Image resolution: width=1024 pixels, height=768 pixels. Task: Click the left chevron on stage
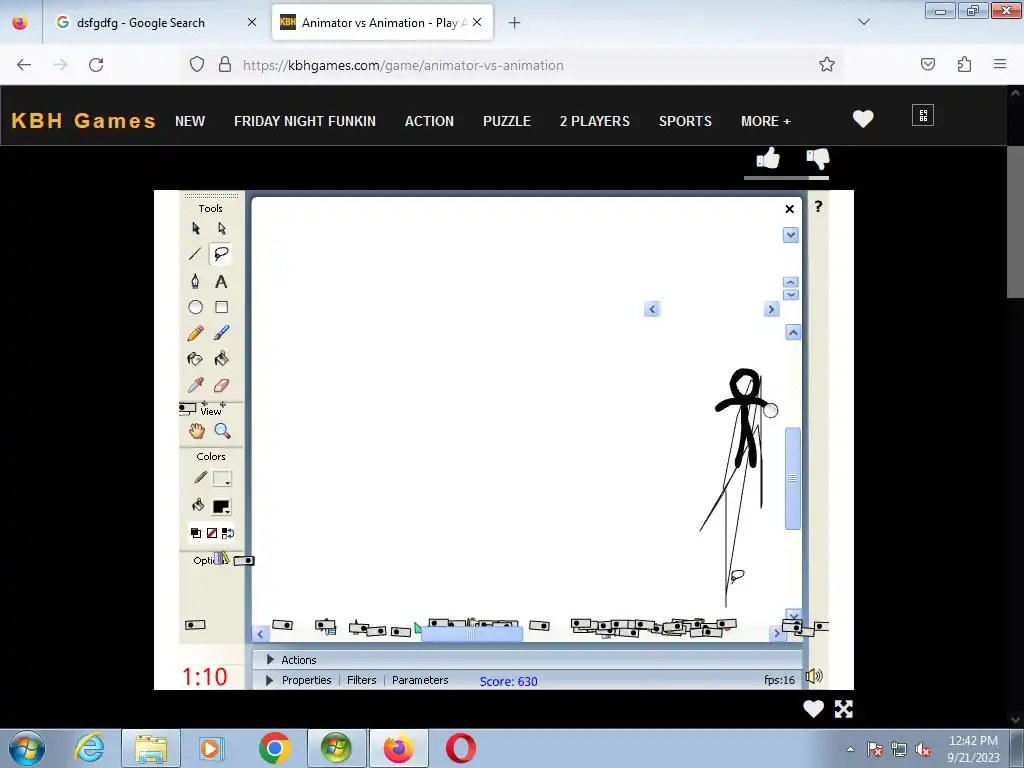click(652, 309)
